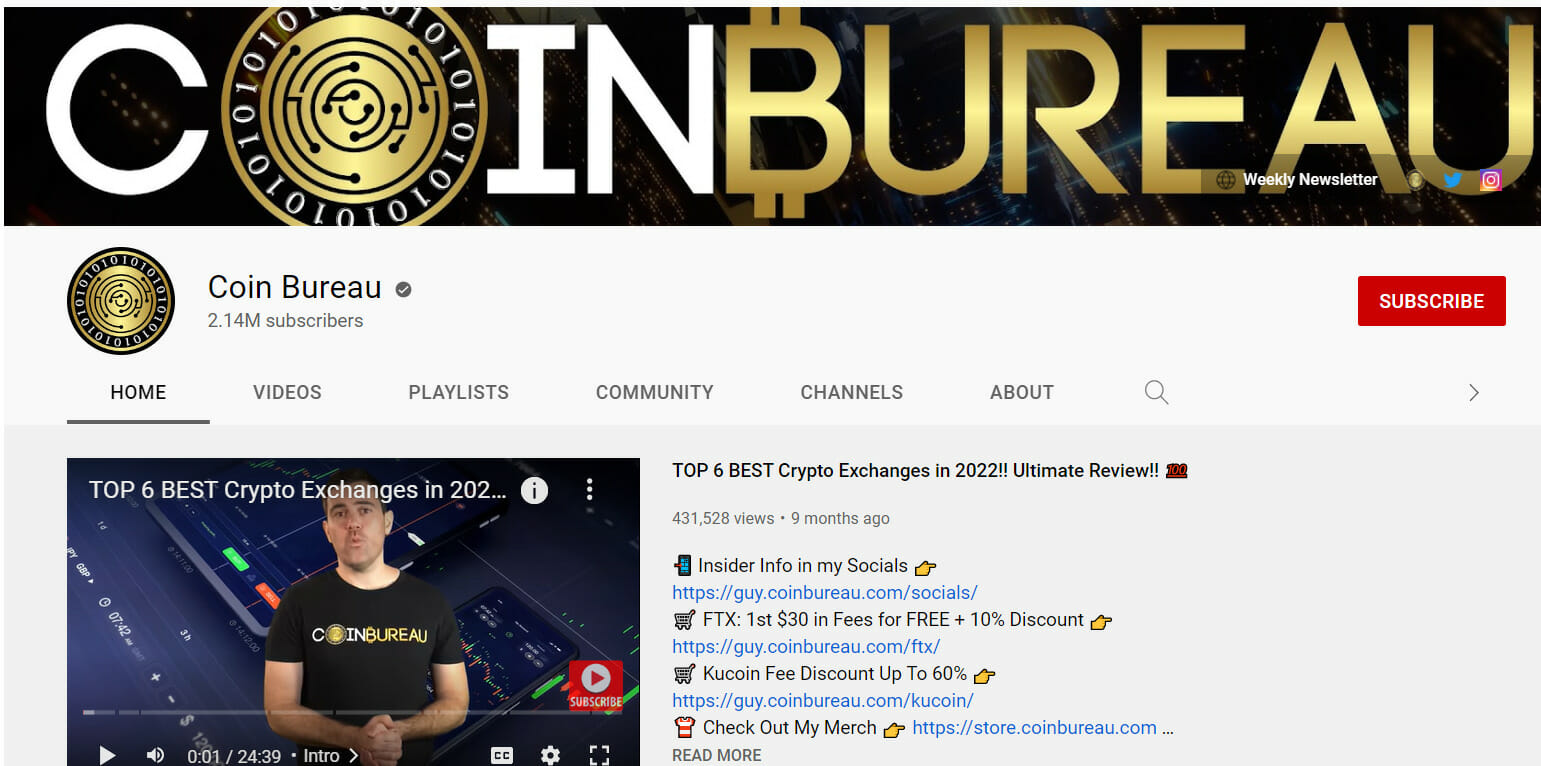This screenshot has width=1541, height=766.
Task: Open the PLAYLISTS tab
Action: click(458, 392)
